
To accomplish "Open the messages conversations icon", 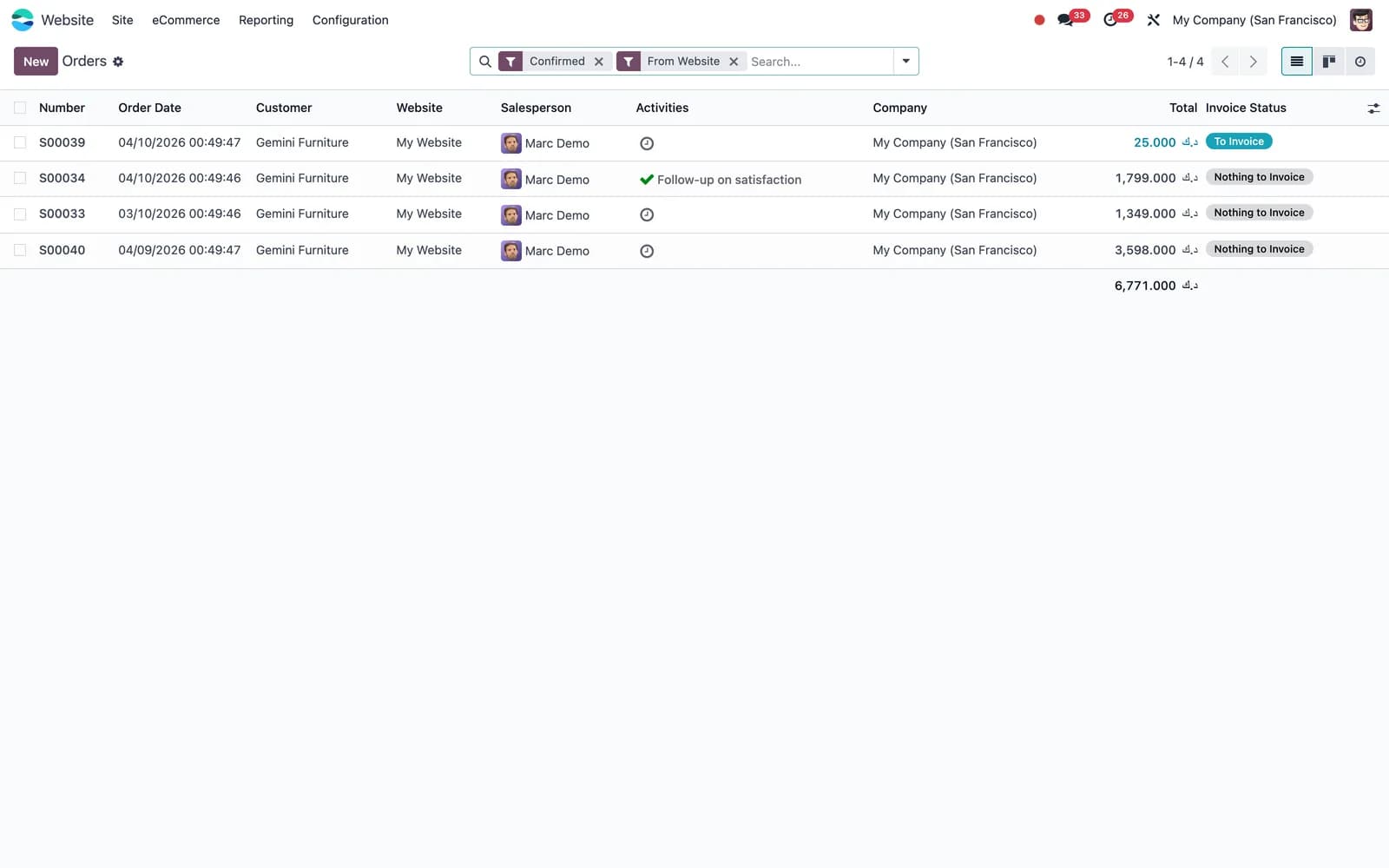I will click(x=1065, y=20).
